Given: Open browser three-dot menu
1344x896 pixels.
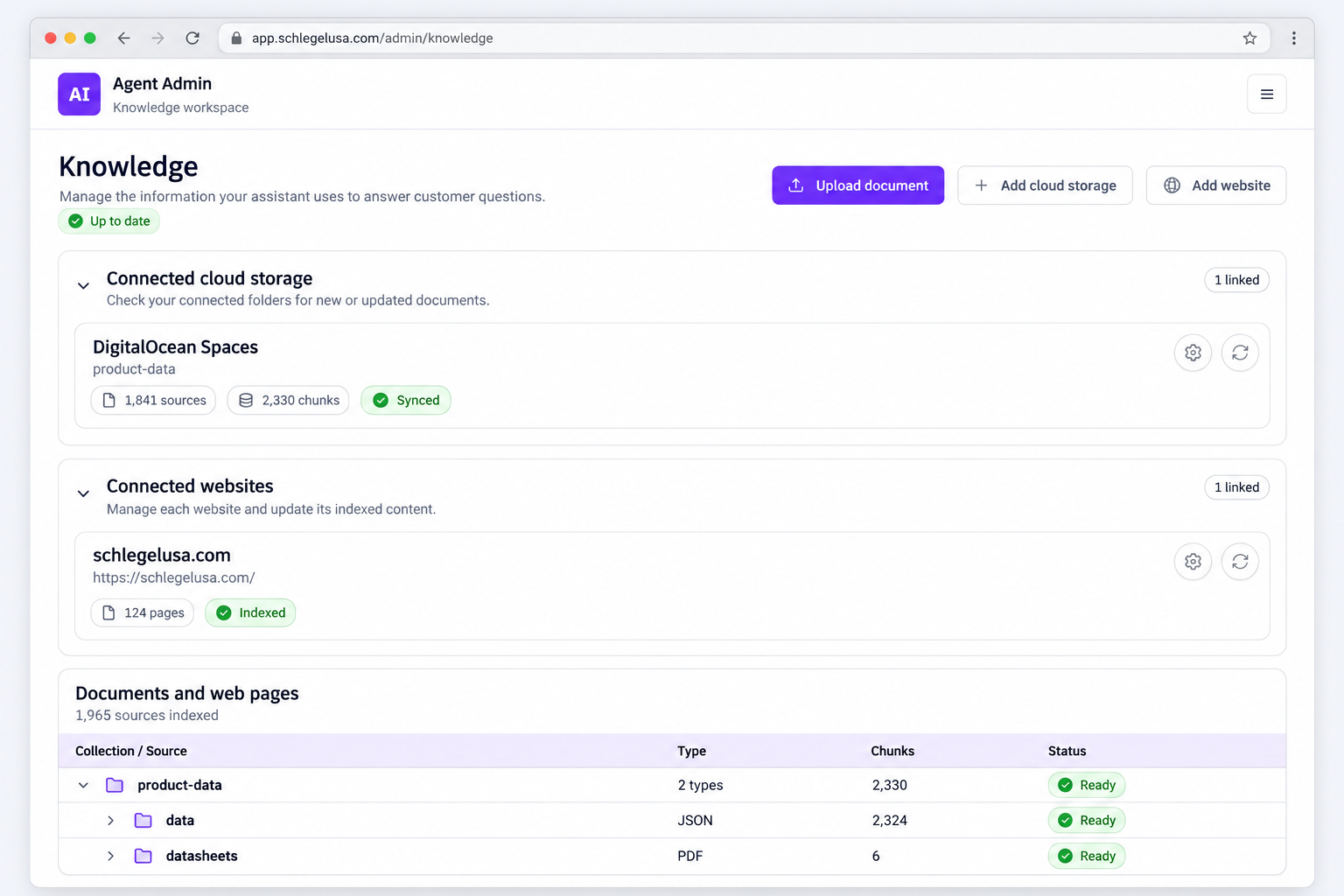Looking at the screenshot, I should 1293,38.
